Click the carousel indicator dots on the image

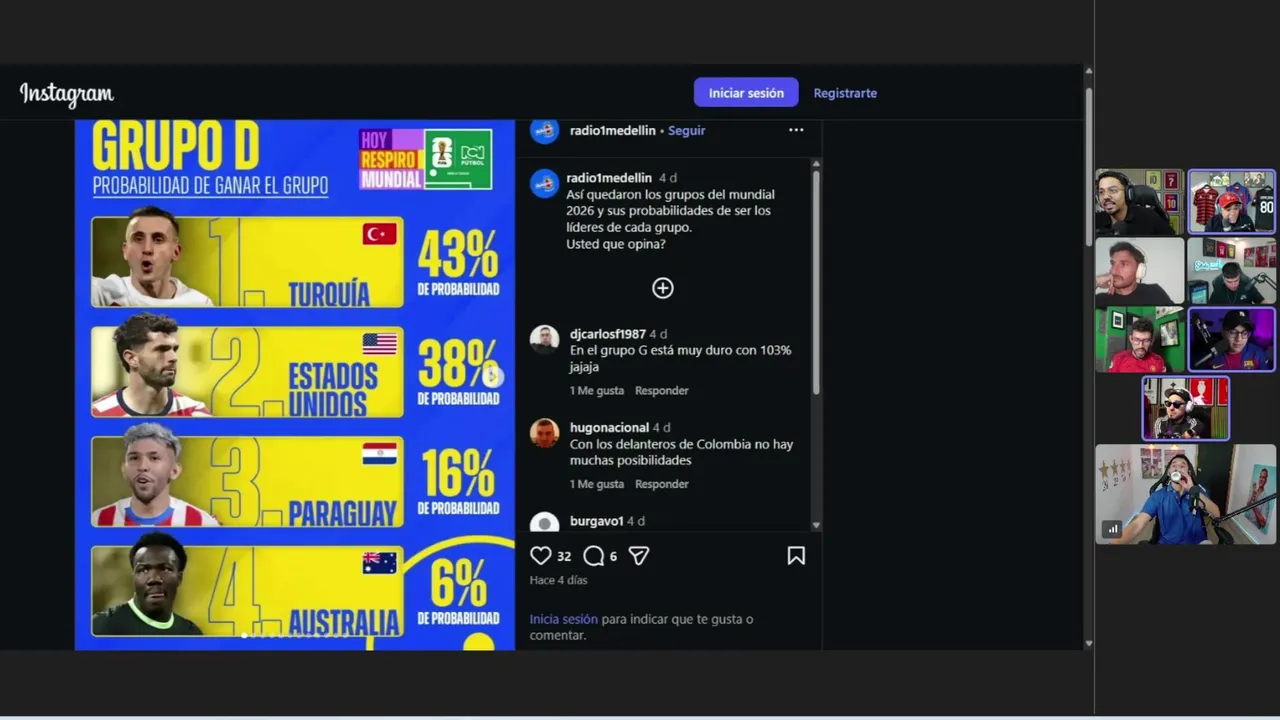coord(296,635)
